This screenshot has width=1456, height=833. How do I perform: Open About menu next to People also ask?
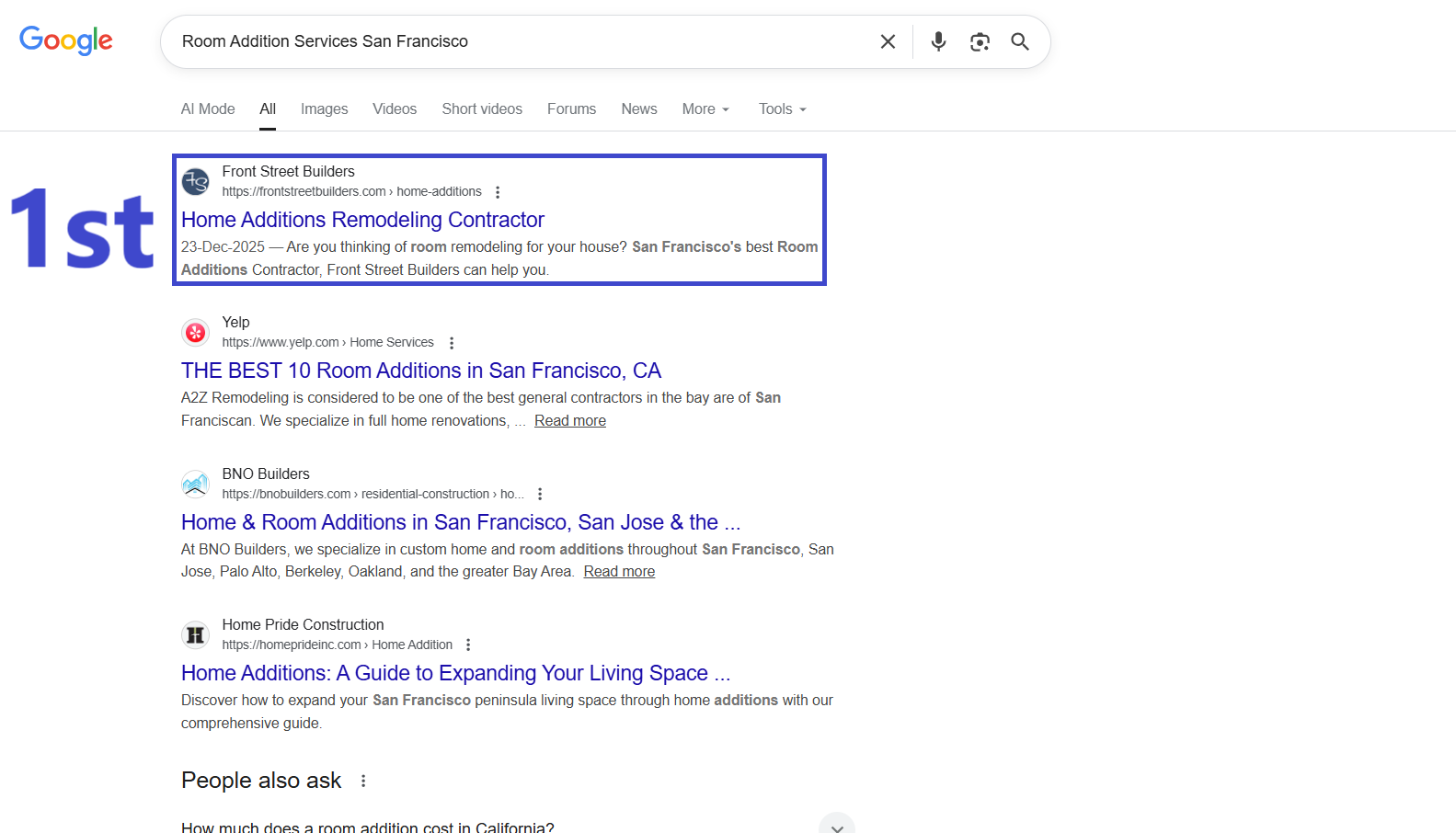tap(363, 781)
